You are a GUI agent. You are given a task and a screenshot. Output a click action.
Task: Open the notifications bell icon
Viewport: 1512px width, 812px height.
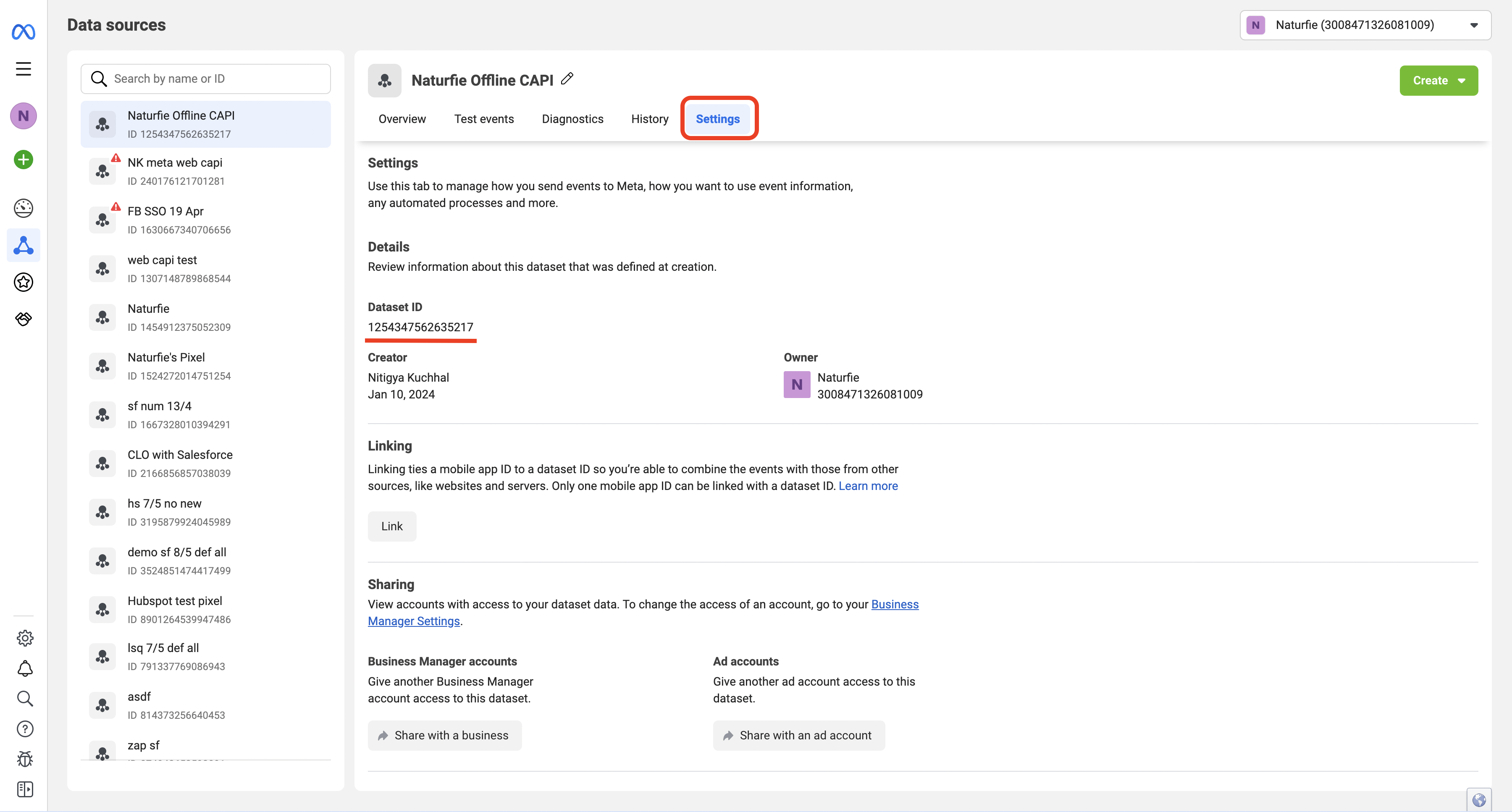[x=25, y=668]
